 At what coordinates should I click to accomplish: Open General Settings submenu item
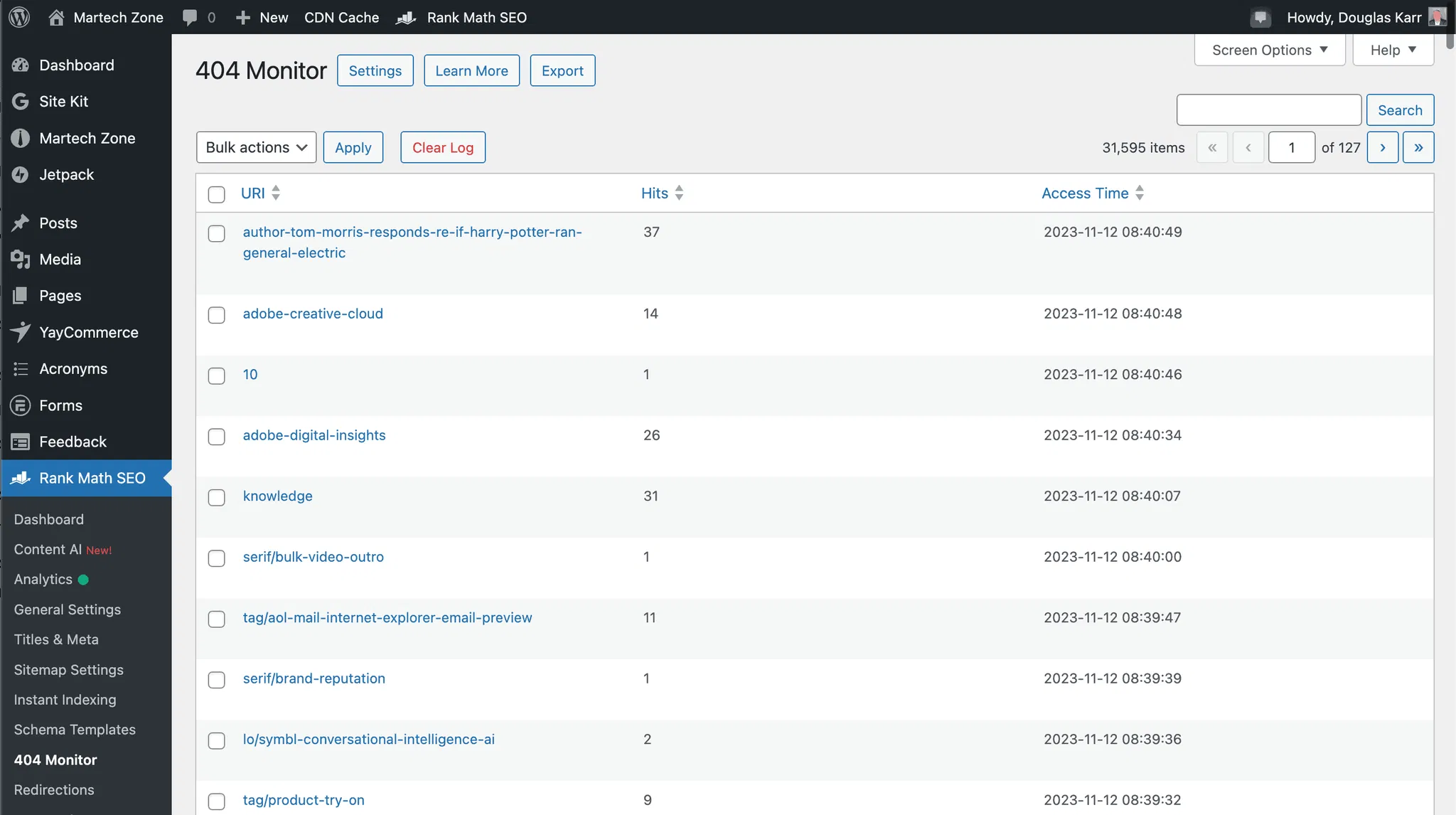pyautogui.click(x=68, y=609)
